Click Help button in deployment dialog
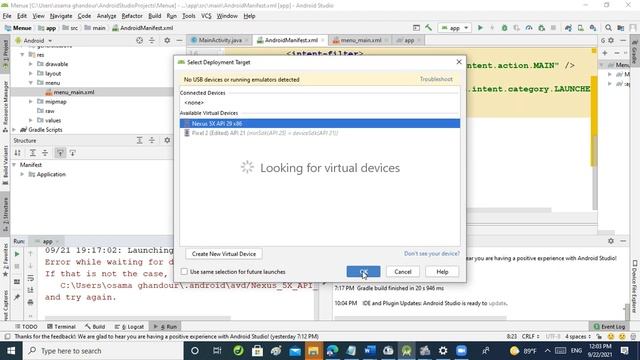The width and height of the screenshot is (640, 360). (x=442, y=271)
